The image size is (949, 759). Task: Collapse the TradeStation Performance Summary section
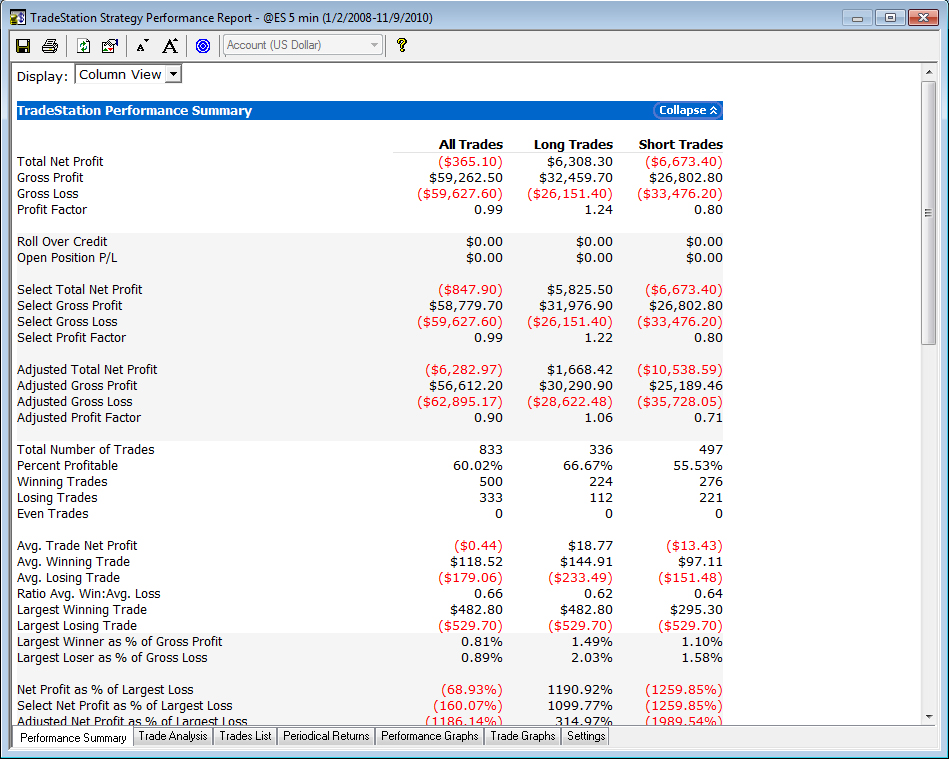click(688, 110)
